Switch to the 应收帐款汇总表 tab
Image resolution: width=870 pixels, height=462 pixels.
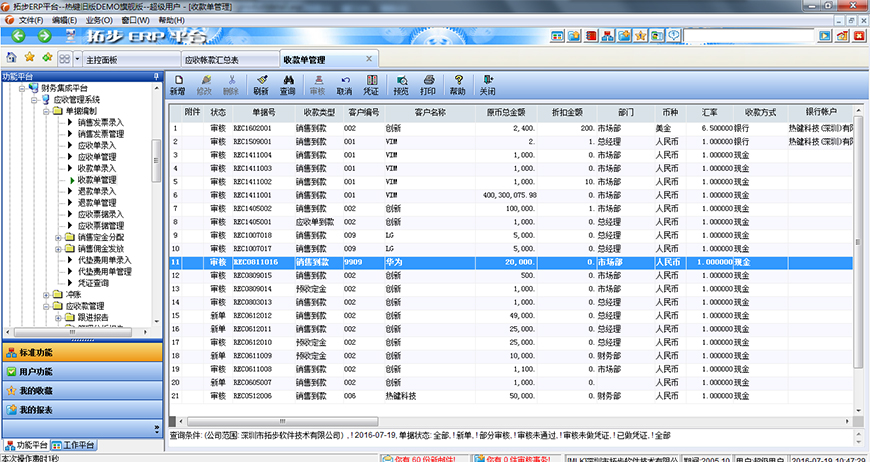point(215,60)
